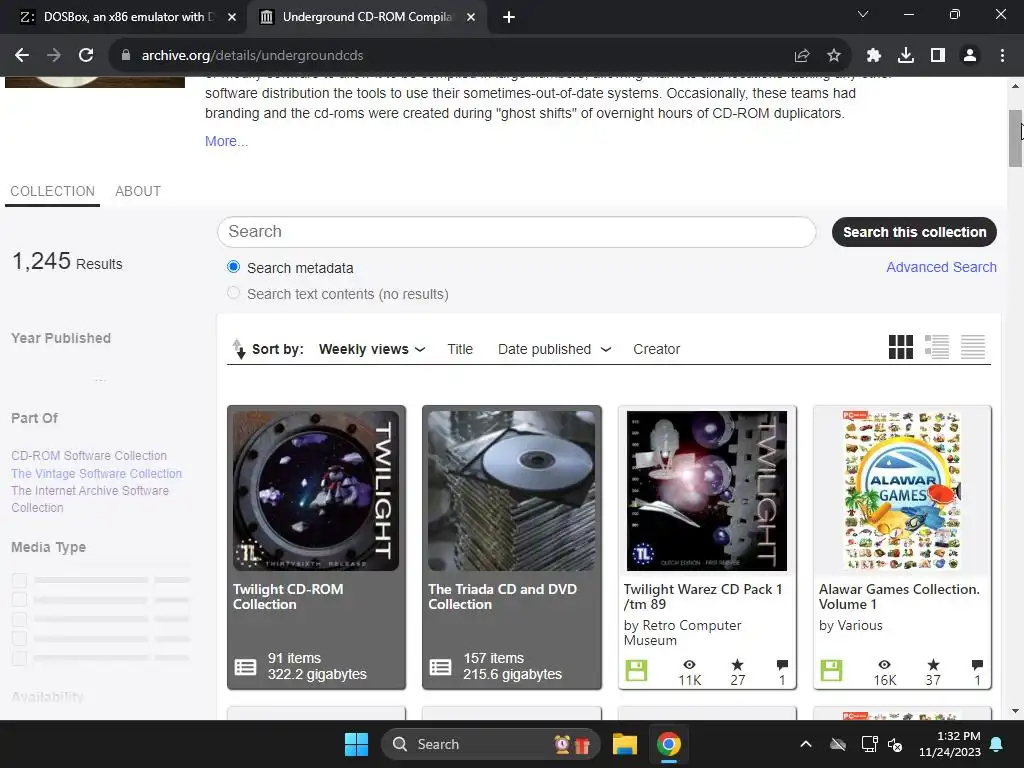Open the Twilight CD-ROM Collection thumbnail
This screenshot has height=768, width=1024.
316,490
